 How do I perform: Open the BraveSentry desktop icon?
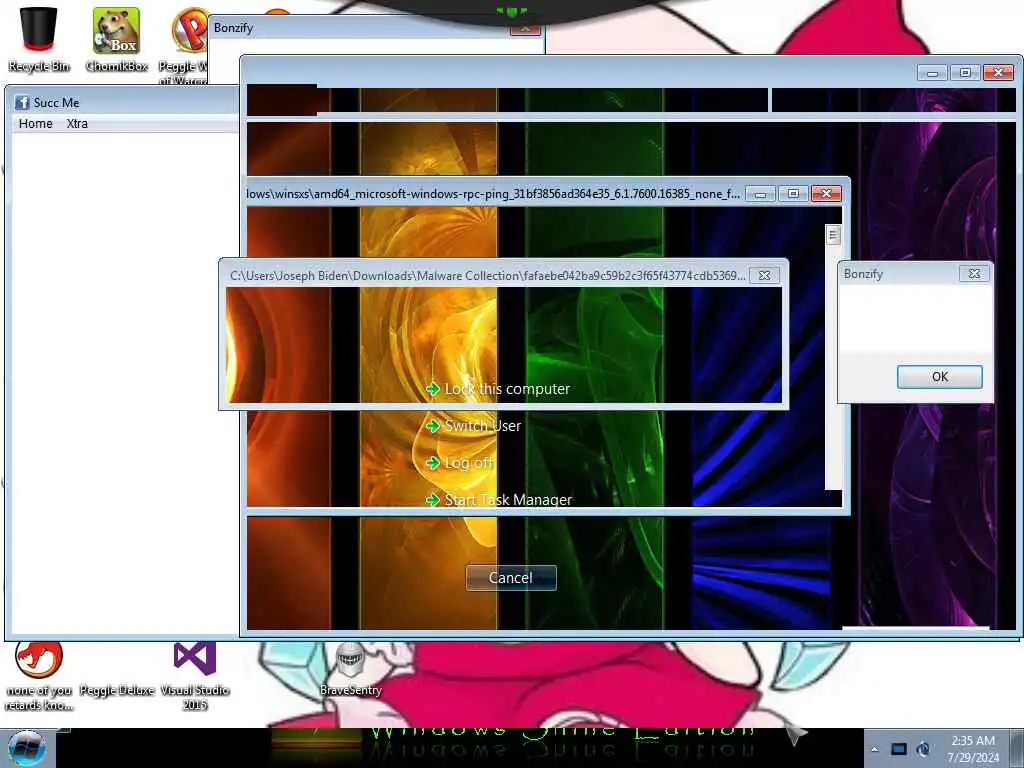(351, 669)
